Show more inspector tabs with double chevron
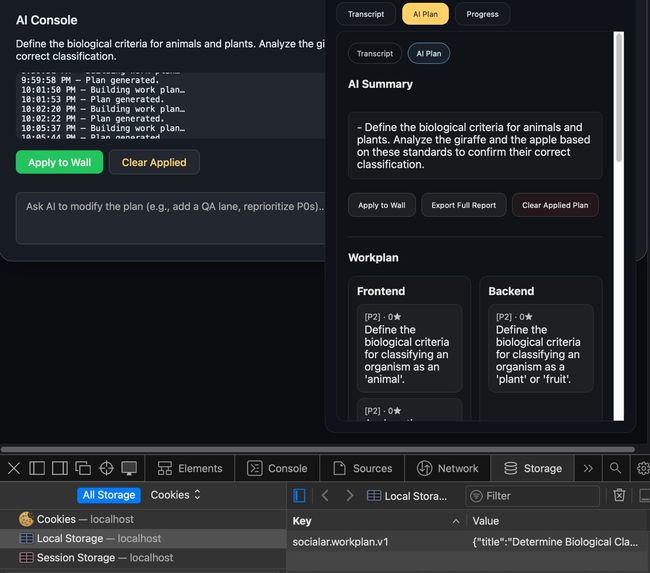Screen dimensions: 650x573 (588, 469)
